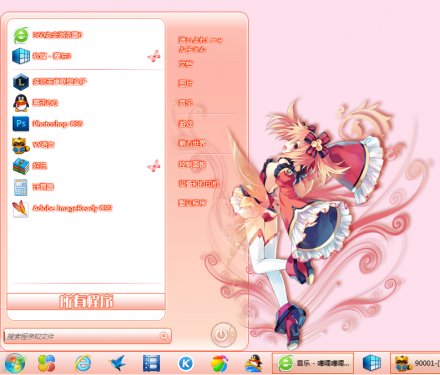
Task: Open Documents (文档) in right pane
Action: click(x=186, y=64)
